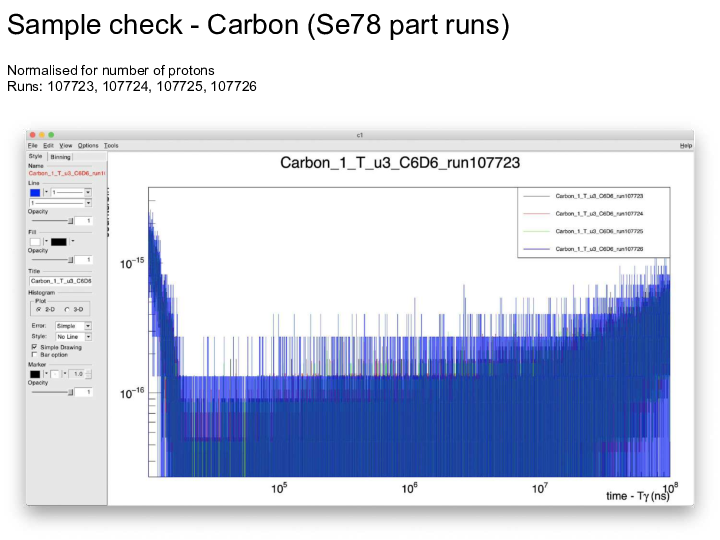Open the Tools menu

[111, 146]
